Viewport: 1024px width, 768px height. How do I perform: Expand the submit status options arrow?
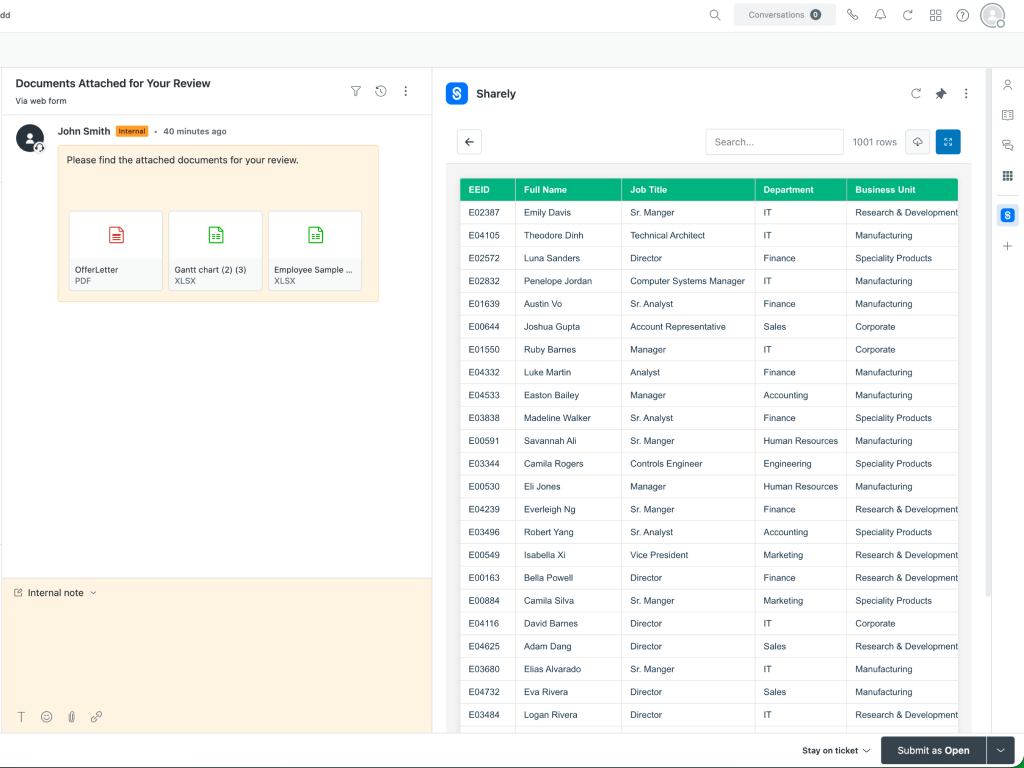(x=1000, y=751)
